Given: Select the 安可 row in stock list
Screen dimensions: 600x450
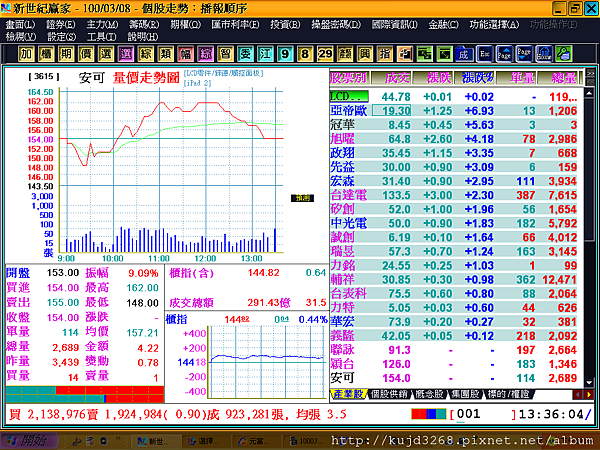Looking at the screenshot, I should pyautogui.click(x=454, y=378).
